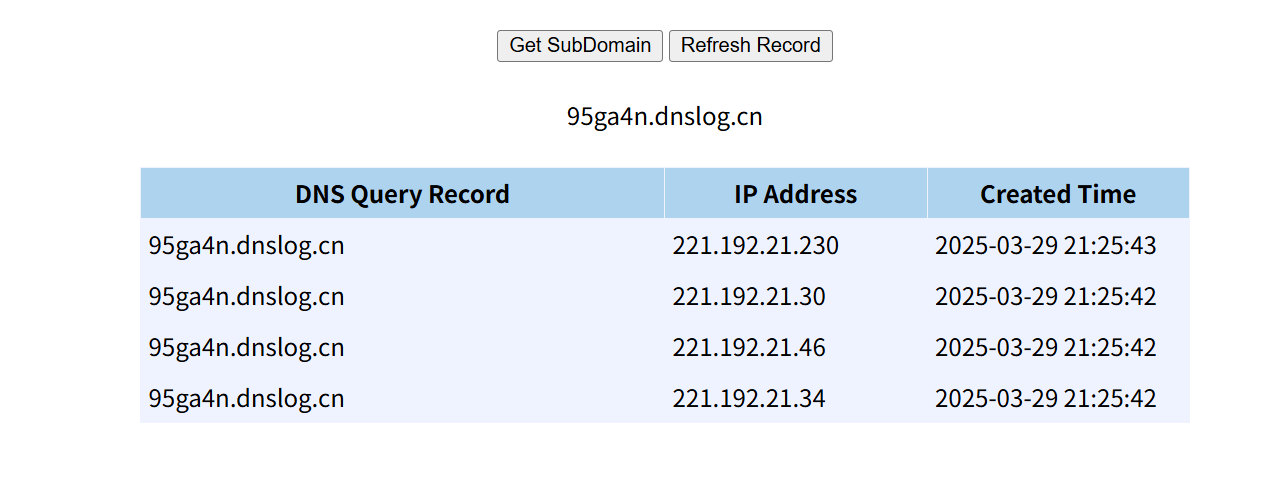Select IP address 221.192.21.230 cell
1286x477 pixels.
pyautogui.click(x=755, y=246)
